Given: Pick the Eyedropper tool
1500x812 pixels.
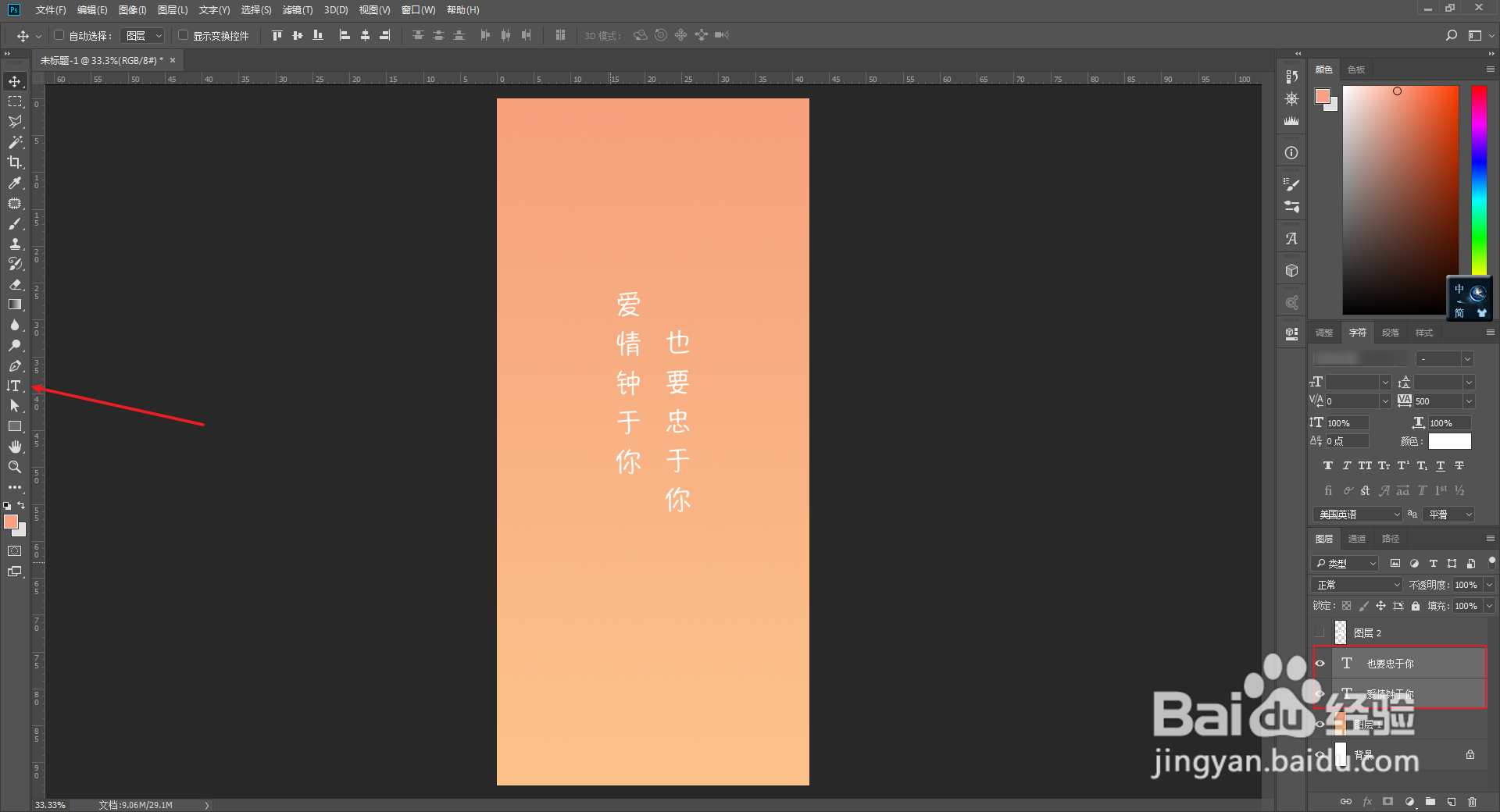Looking at the screenshot, I should (x=14, y=183).
